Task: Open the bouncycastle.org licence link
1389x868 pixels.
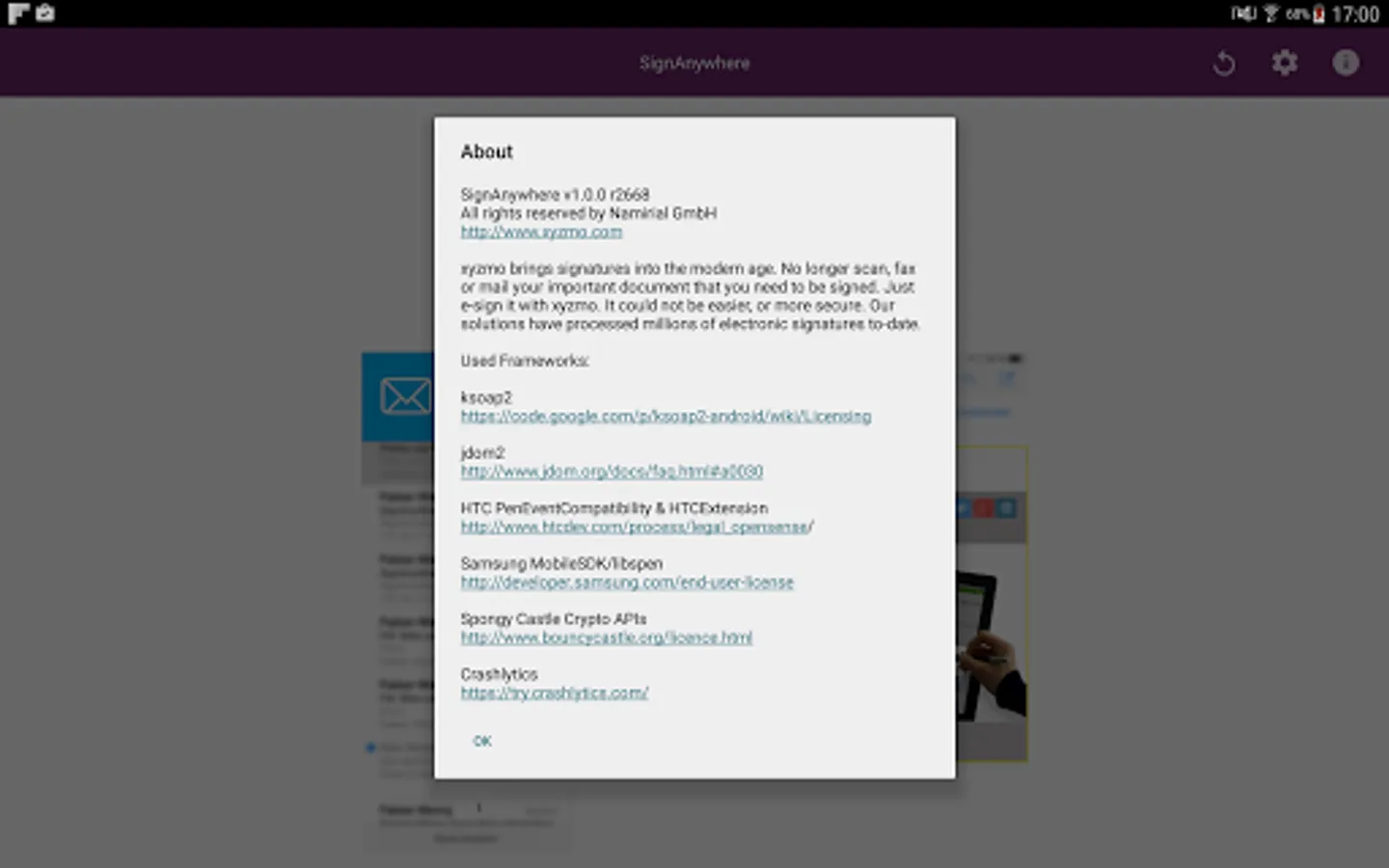Action: point(606,637)
